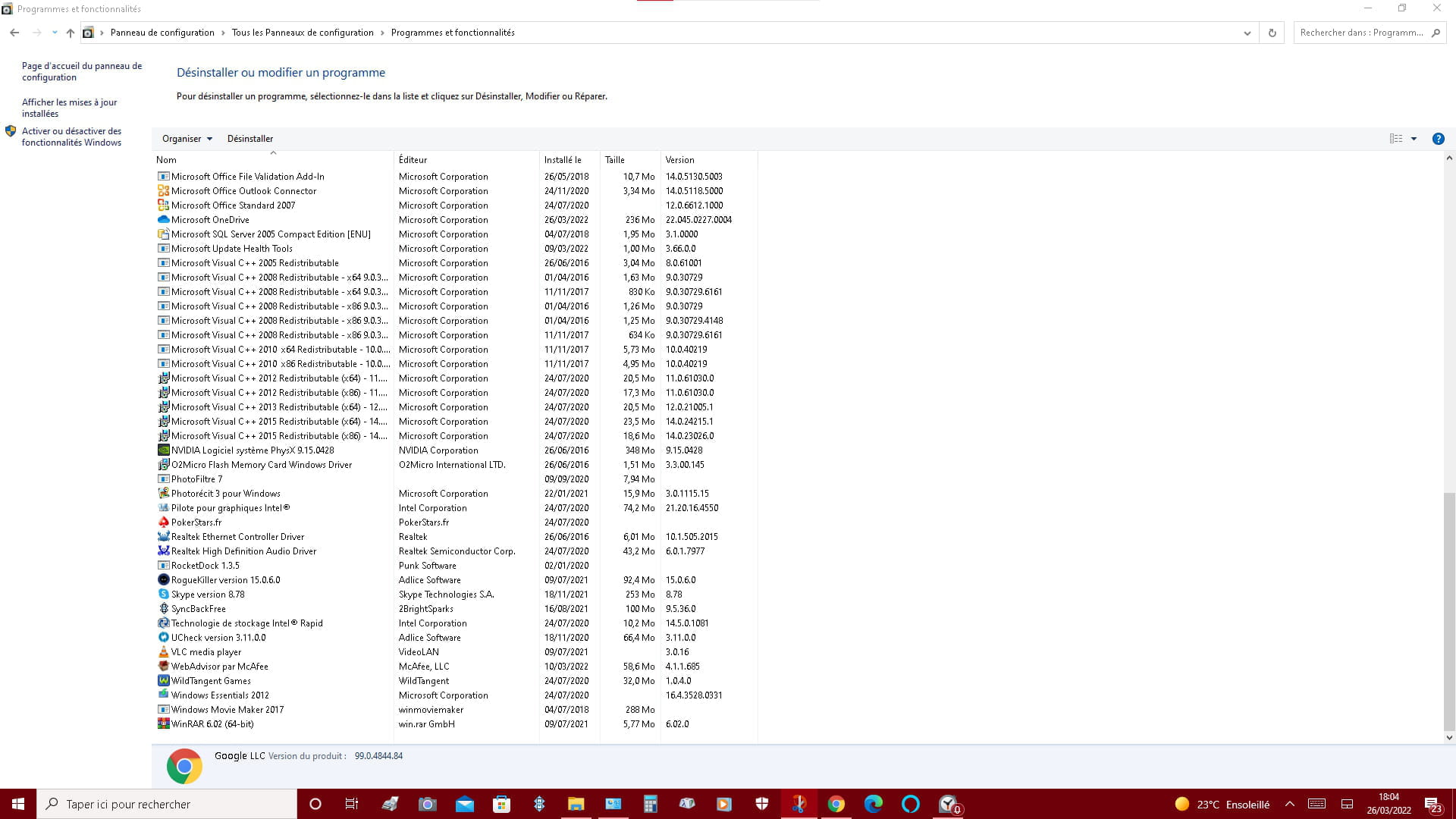Click the Taper ici pour rechercher box
Viewport: 1456px width, 819px height.
(x=167, y=804)
